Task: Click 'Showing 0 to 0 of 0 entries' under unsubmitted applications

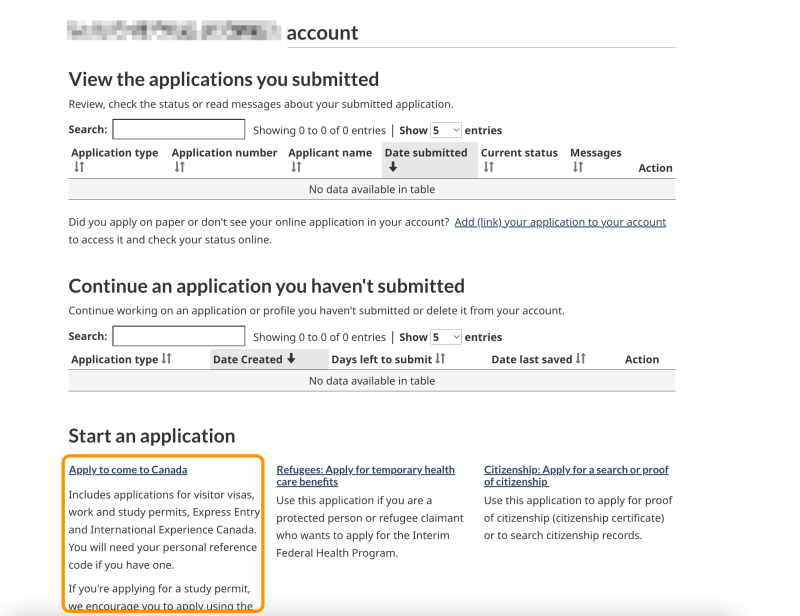Action: 319,337
